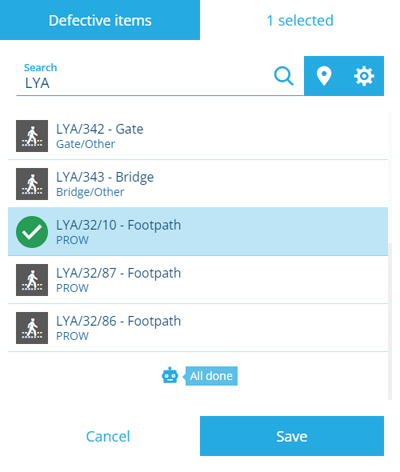Click the pedestrian icon for LYA/32/87 Footpath

pos(32,280)
